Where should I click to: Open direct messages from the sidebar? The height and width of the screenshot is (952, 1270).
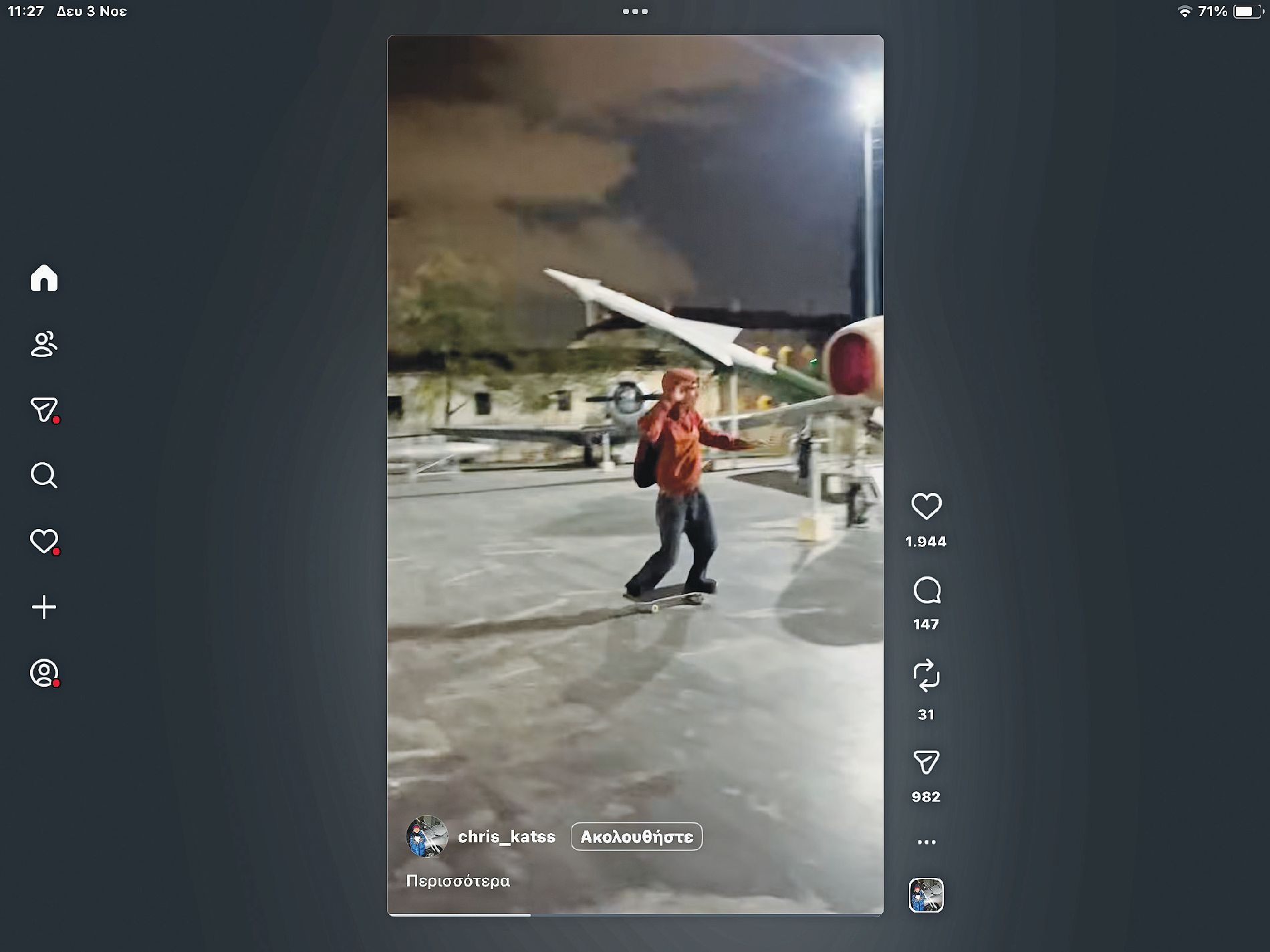point(44,410)
